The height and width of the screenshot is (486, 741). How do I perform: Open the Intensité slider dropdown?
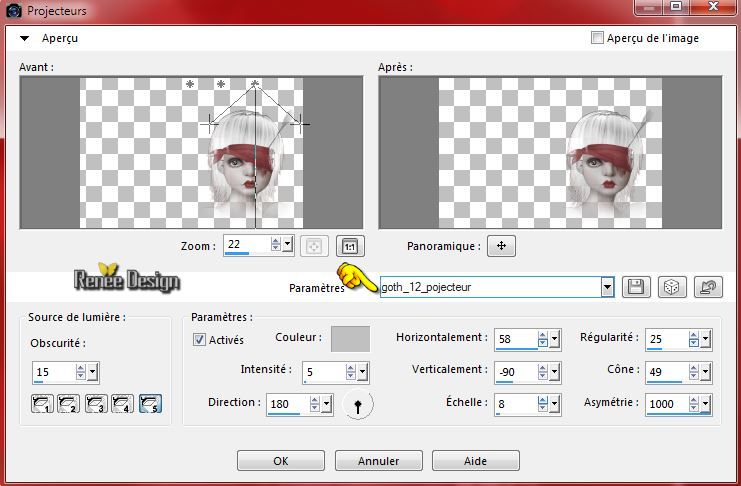click(x=363, y=372)
